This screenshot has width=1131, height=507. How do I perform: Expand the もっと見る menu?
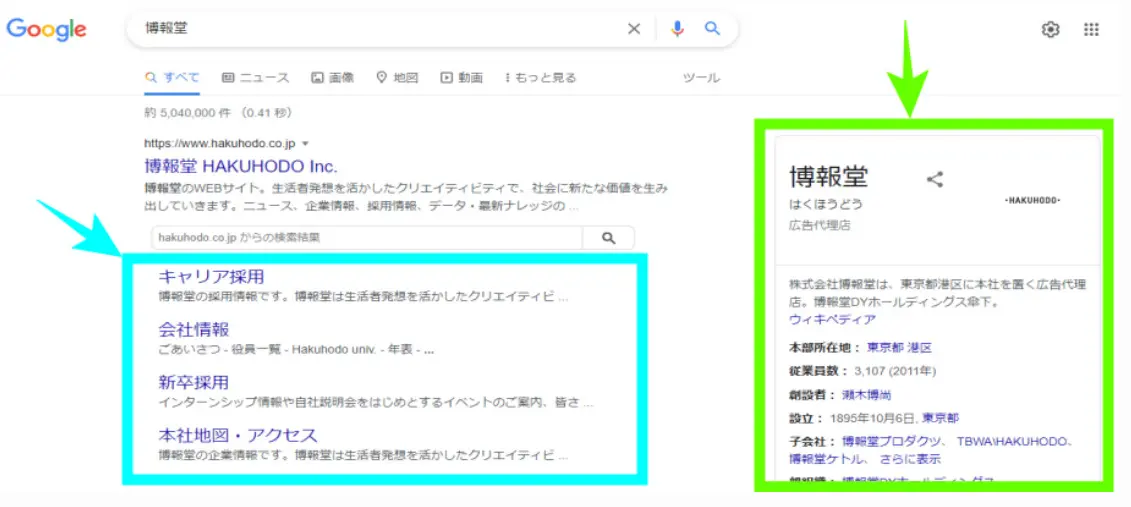coord(541,78)
